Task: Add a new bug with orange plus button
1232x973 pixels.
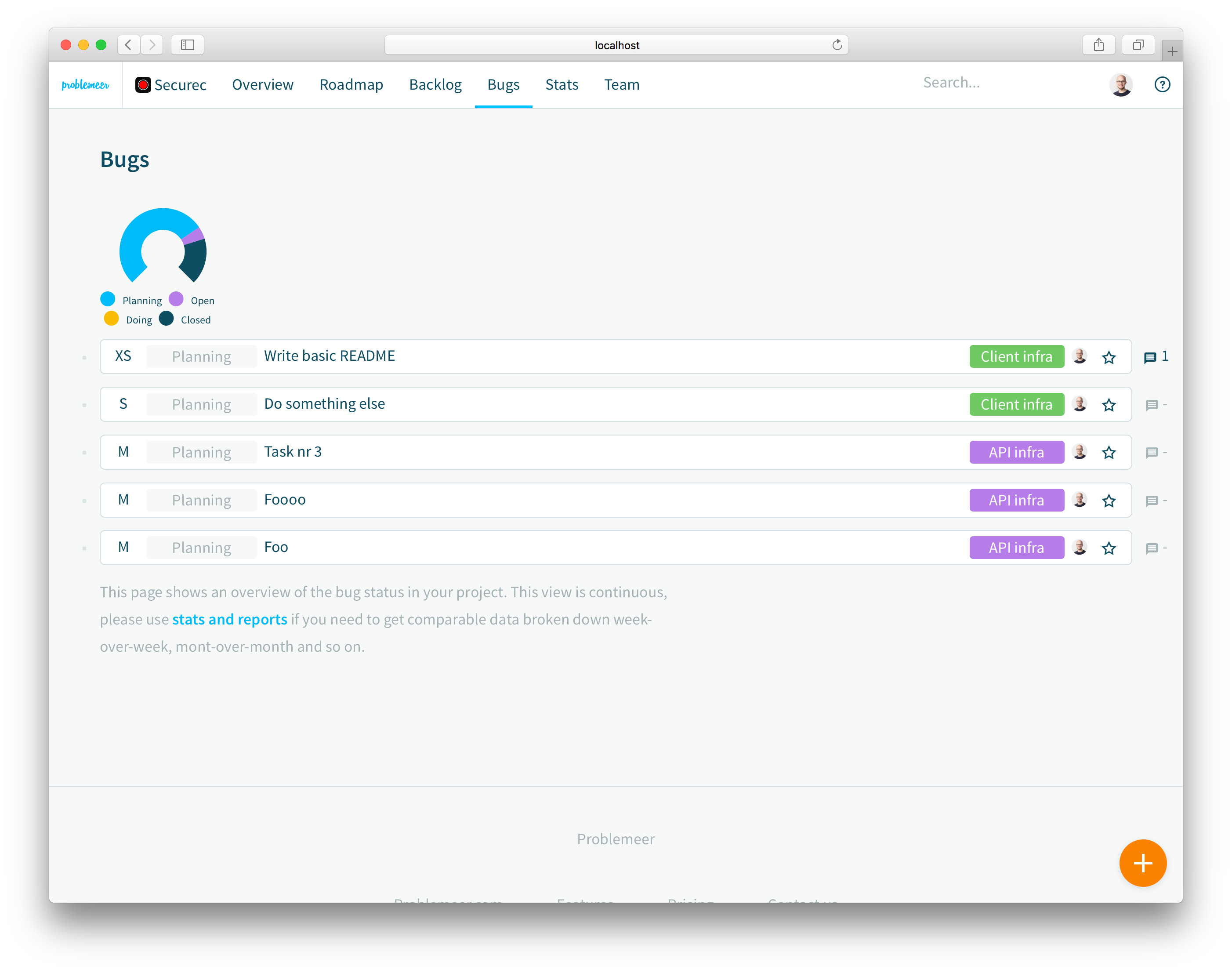Action: point(1142,863)
